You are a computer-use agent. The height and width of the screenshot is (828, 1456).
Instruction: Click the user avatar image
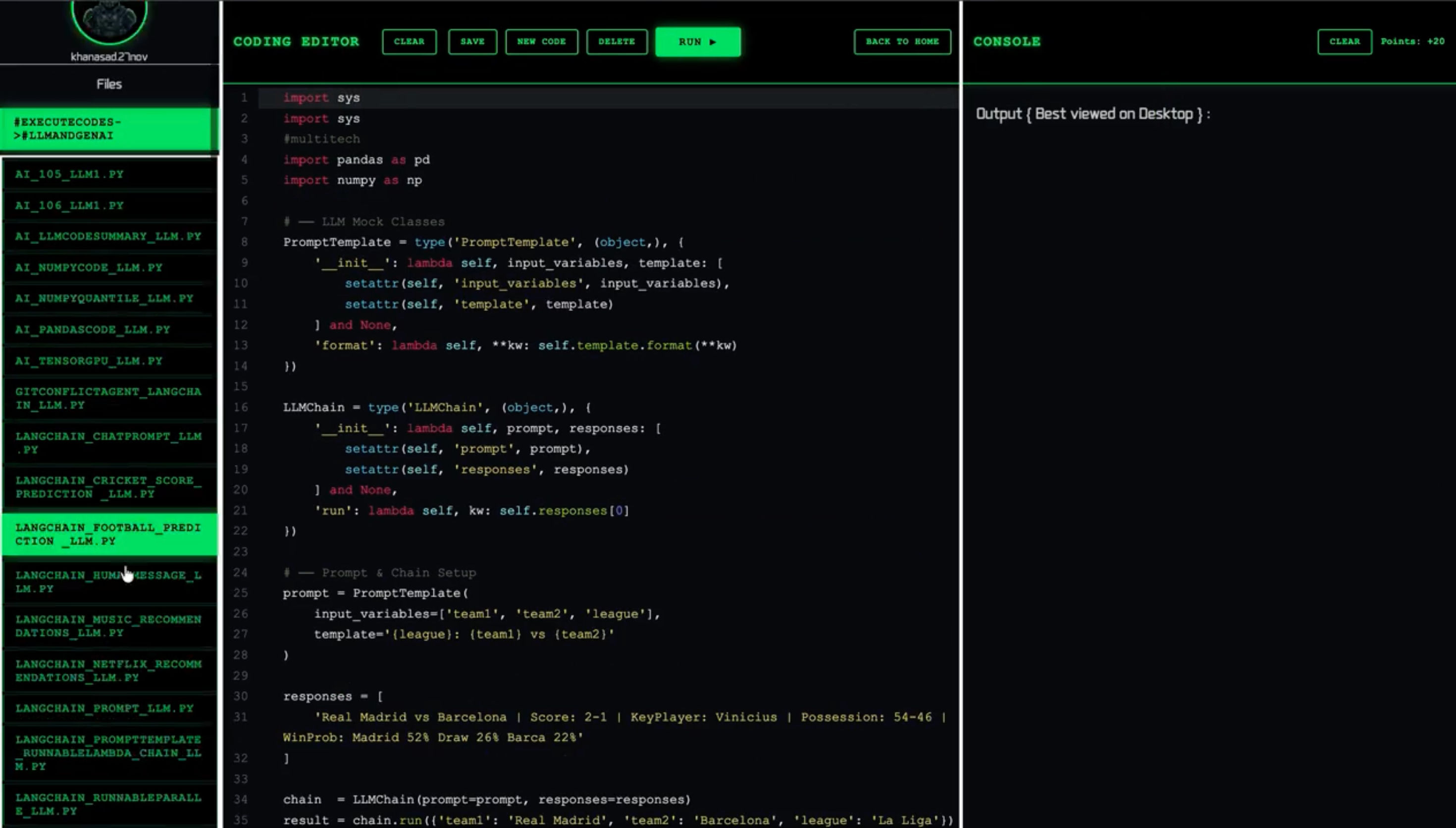[109, 21]
